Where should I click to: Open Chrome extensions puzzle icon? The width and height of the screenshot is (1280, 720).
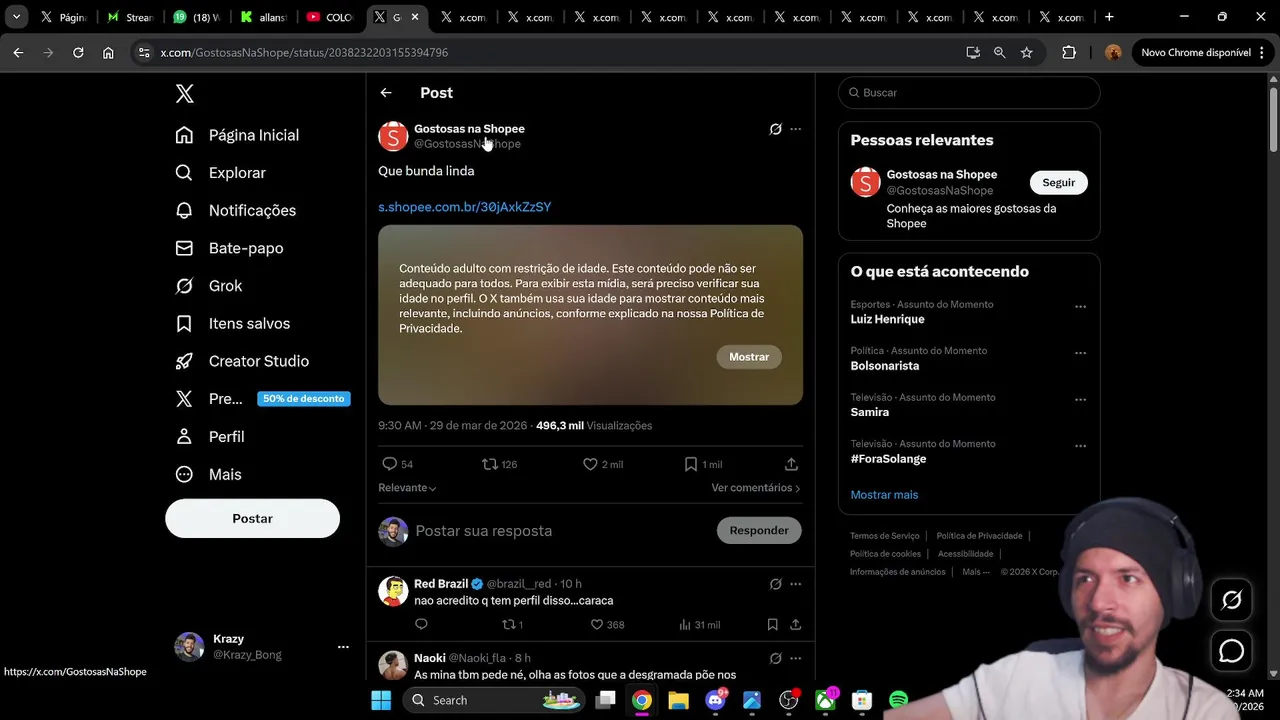tap(1069, 53)
